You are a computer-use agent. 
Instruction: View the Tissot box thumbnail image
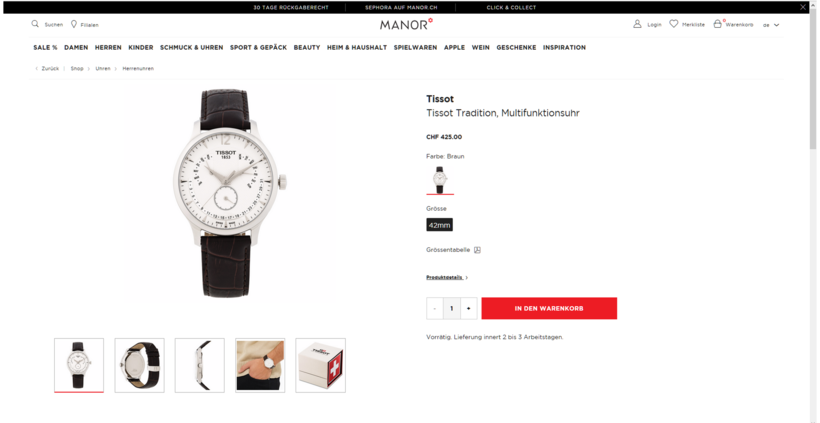[321, 365]
